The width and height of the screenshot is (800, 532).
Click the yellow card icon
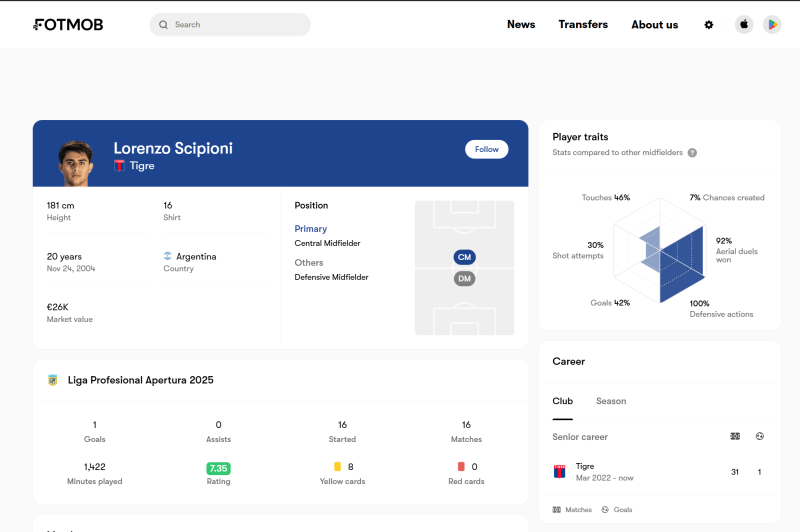click(337, 466)
